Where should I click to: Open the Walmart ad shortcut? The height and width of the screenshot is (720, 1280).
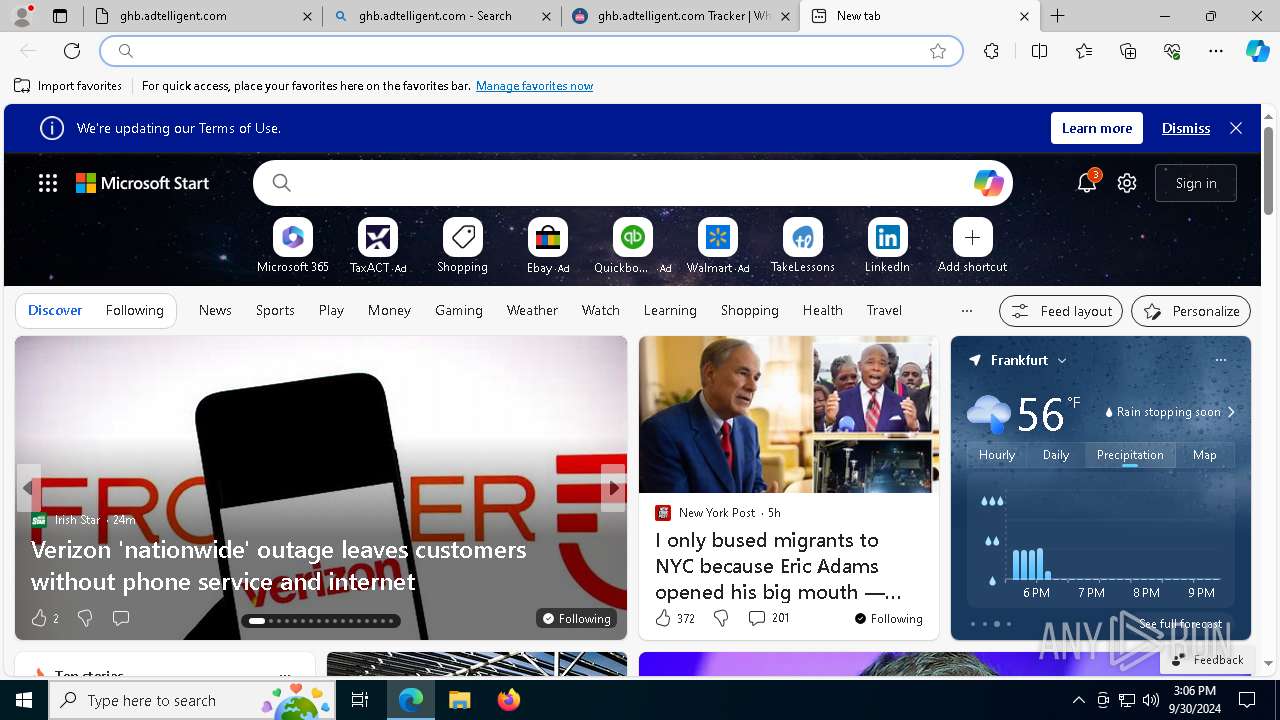[x=718, y=246]
